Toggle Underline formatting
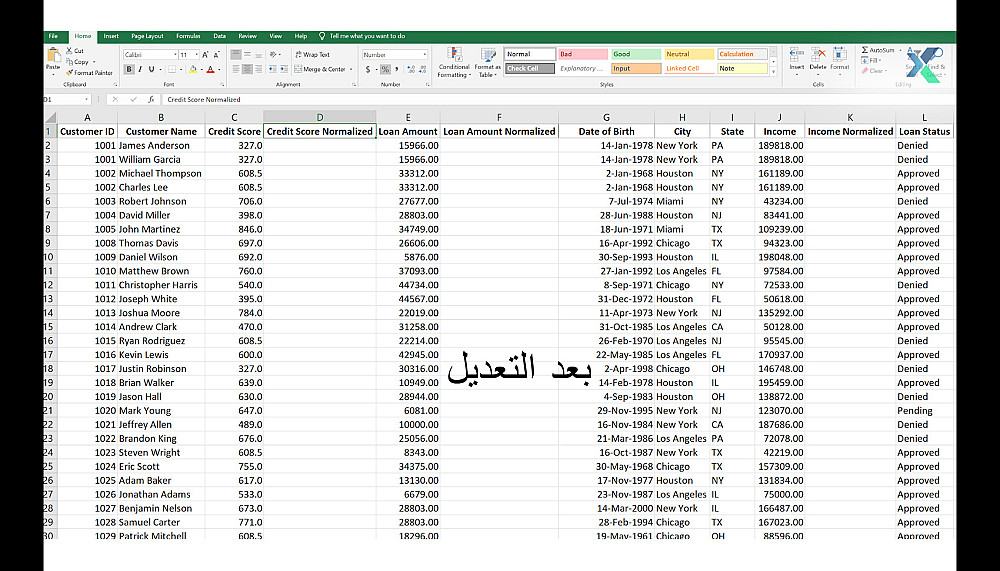This screenshot has height=571, width=1000. (151, 69)
